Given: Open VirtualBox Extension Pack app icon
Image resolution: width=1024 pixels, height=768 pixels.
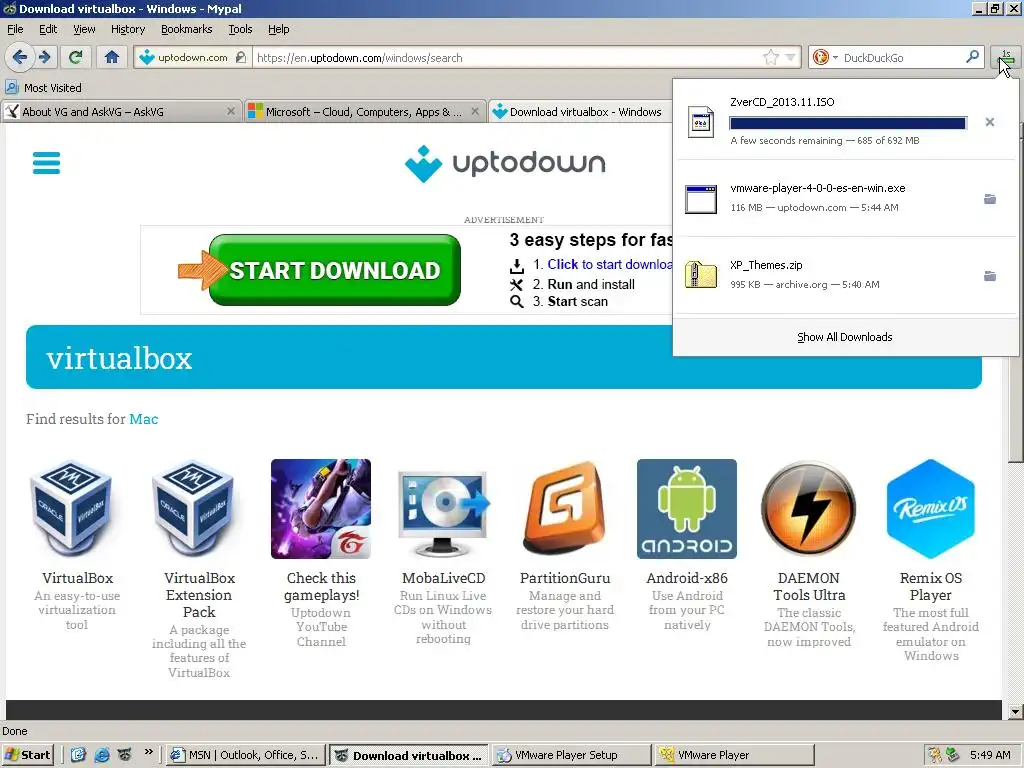Looking at the screenshot, I should click(193, 509).
